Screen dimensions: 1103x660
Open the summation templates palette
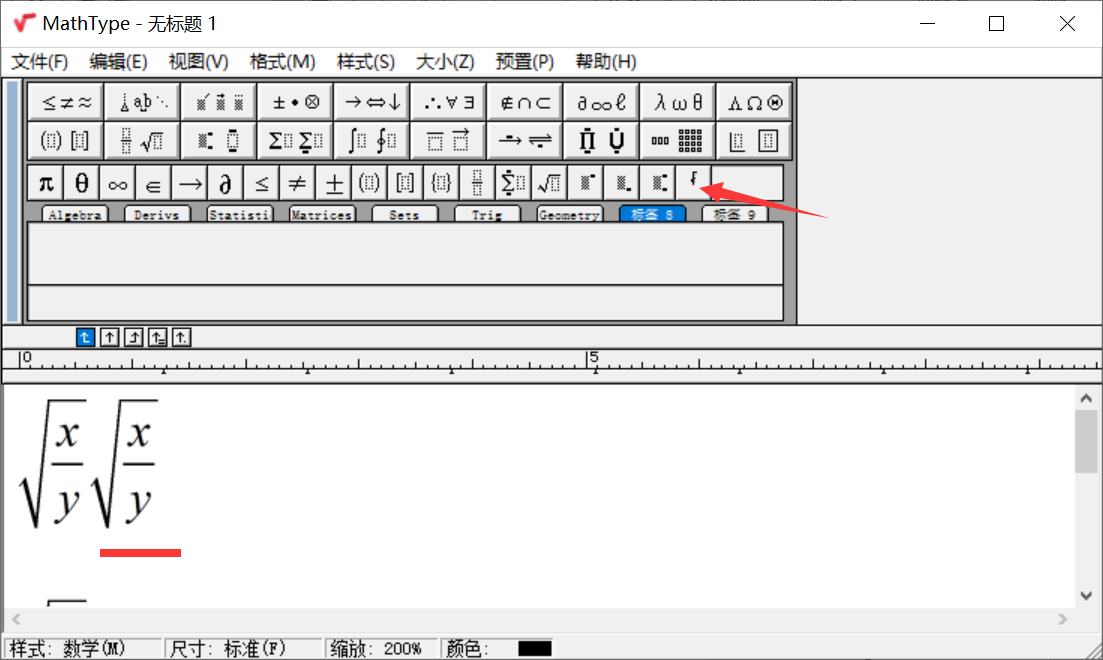295,141
